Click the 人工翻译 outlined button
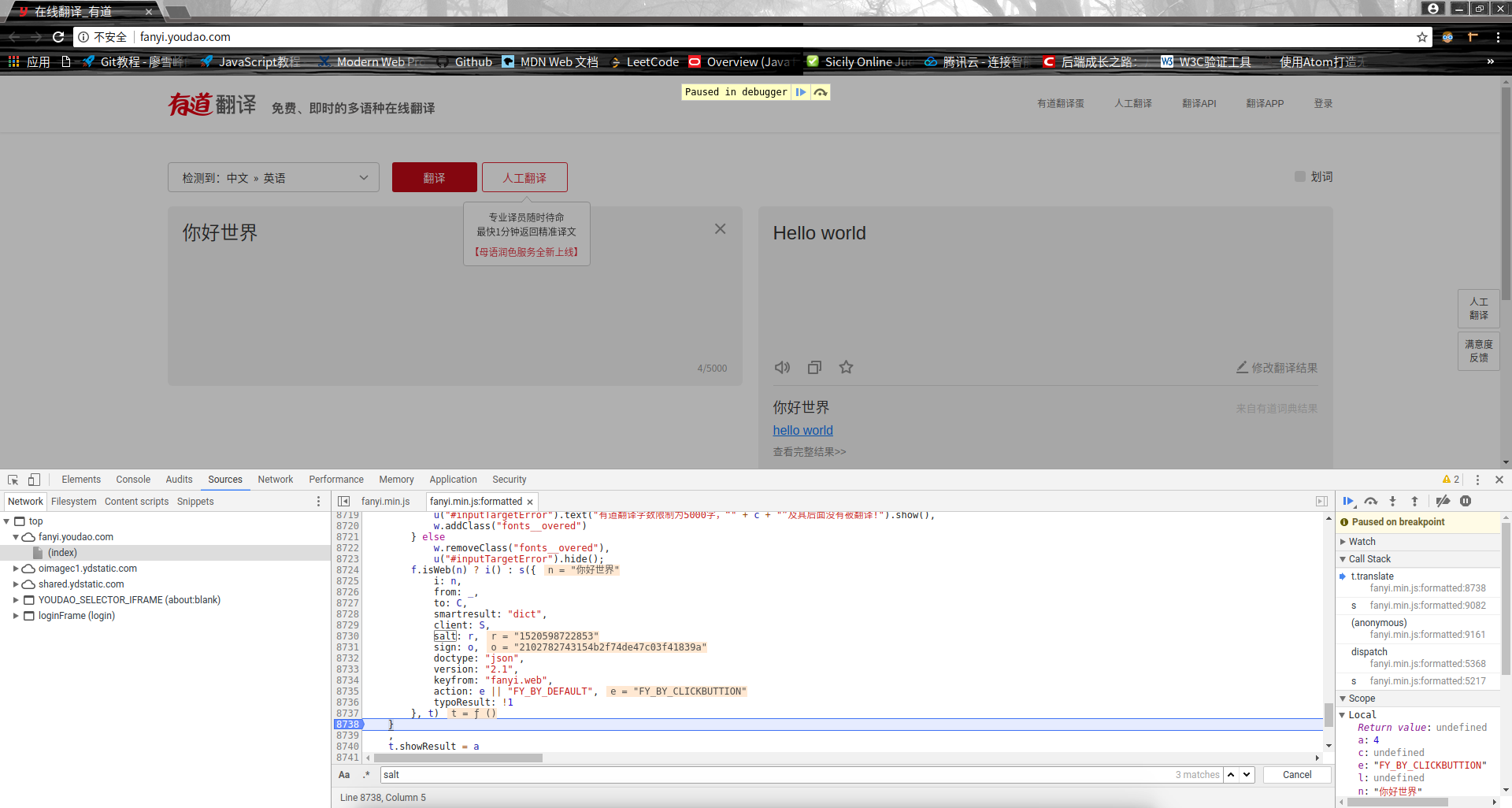This screenshot has width=1512, height=808. (x=524, y=177)
